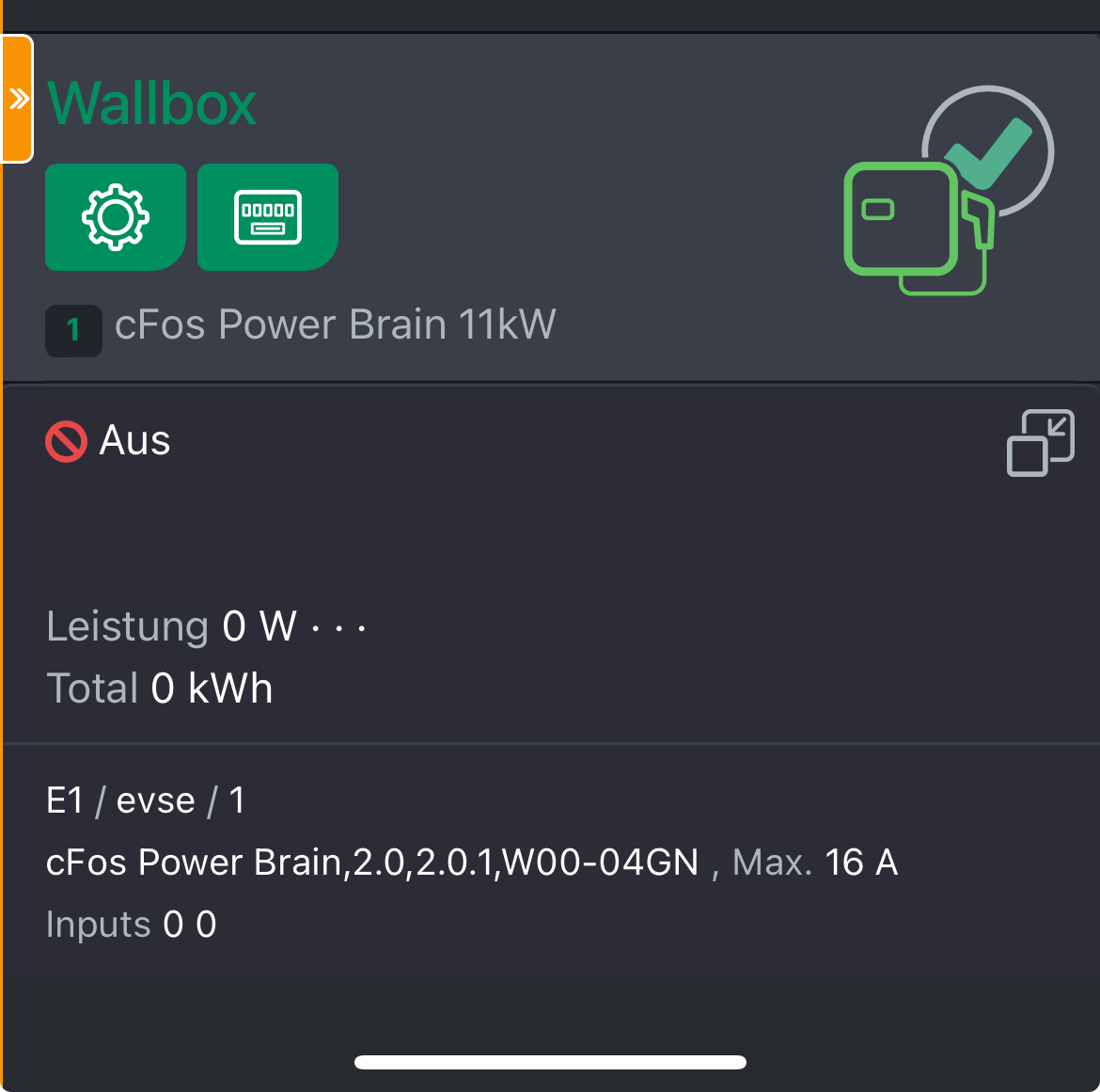This screenshot has width=1100, height=1092.
Task: Tap the iOS home indicator bar
Action: pos(550,1063)
